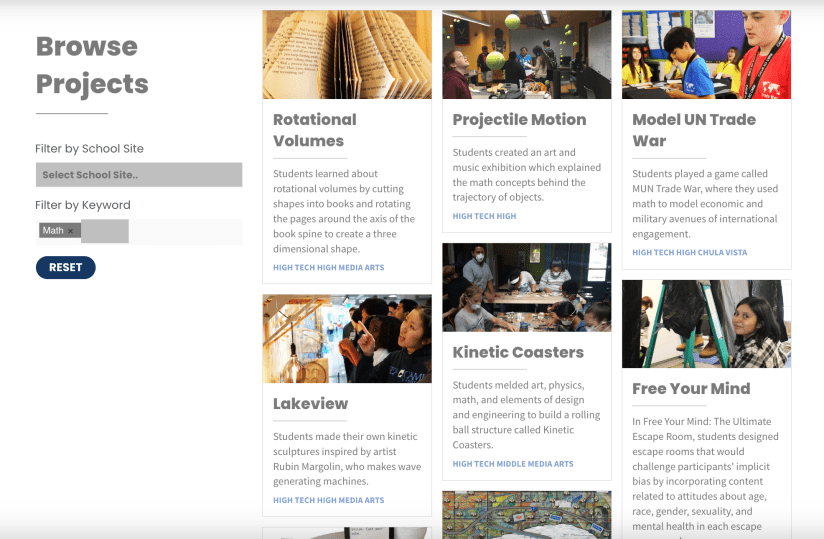The height and width of the screenshot is (539, 824).
Task: Open the Free Your Mind photo
Action: click(x=706, y=324)
